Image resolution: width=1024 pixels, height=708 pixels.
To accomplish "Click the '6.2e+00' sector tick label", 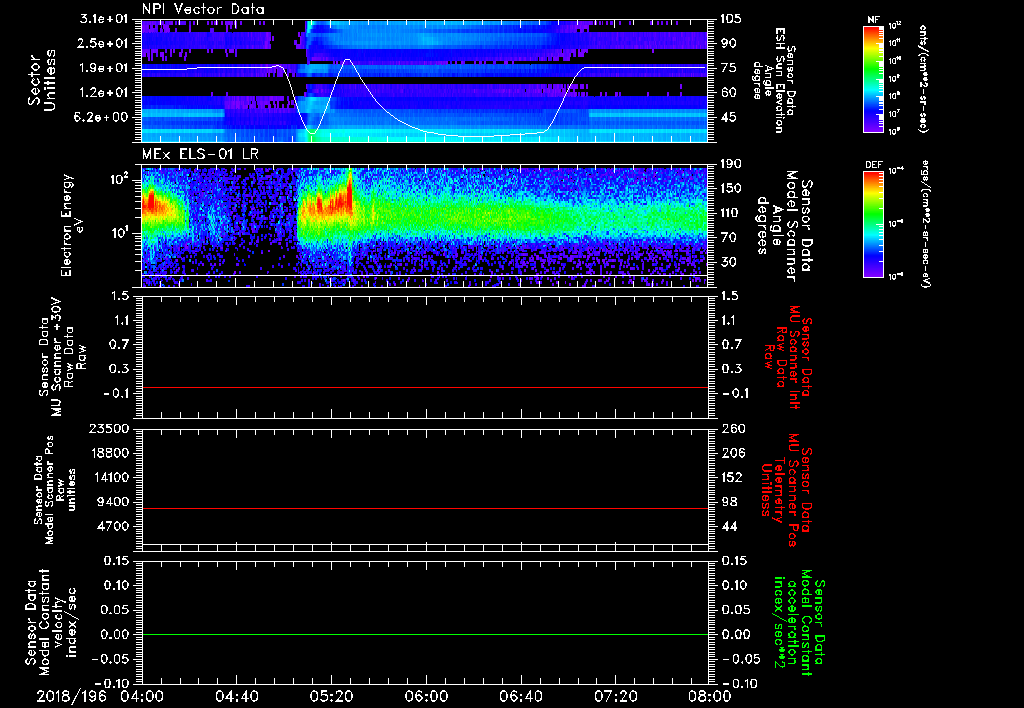I will [101, 117].
